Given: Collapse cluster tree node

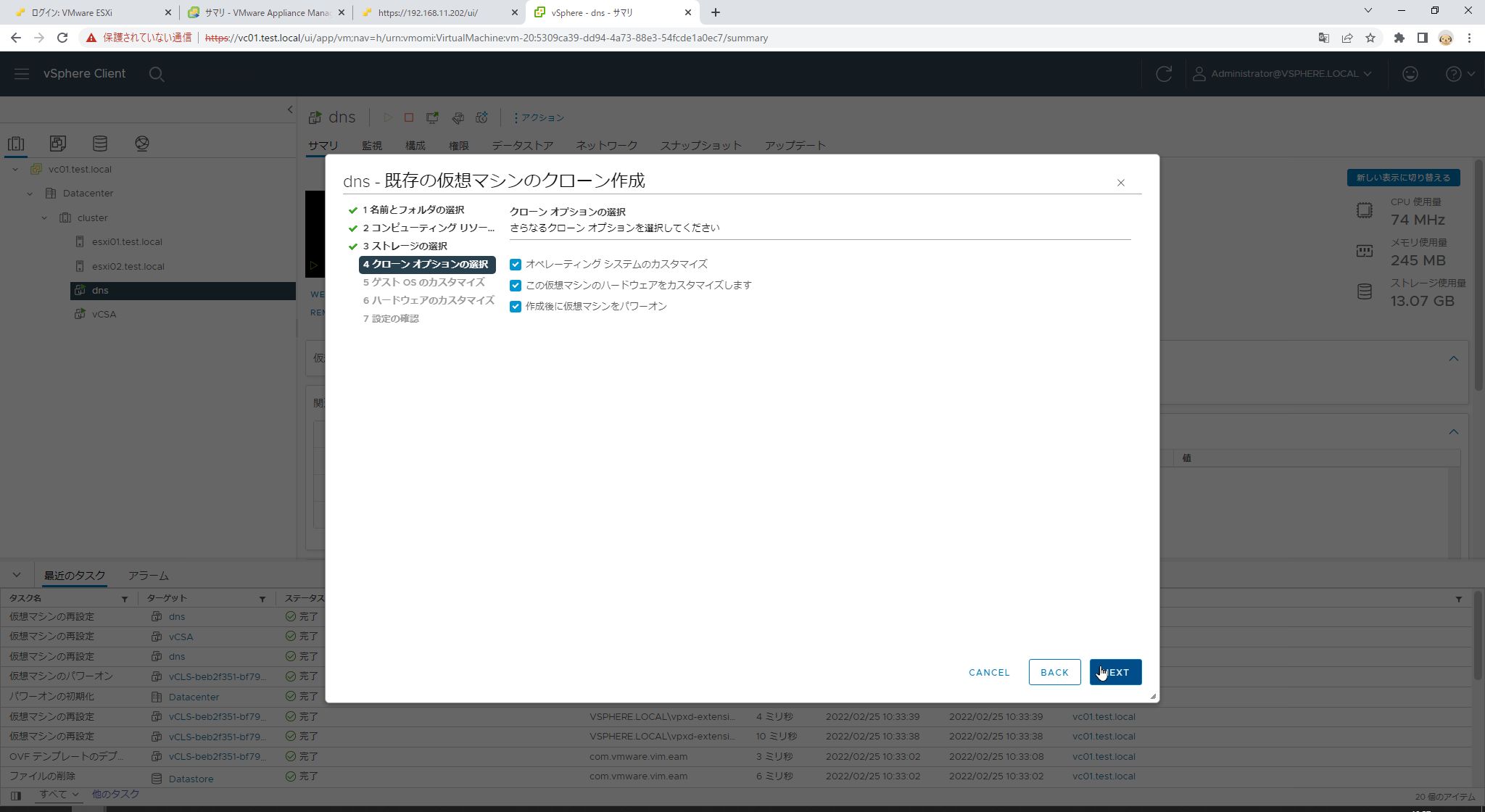Looking at the screenshot, I should point(44,218).
